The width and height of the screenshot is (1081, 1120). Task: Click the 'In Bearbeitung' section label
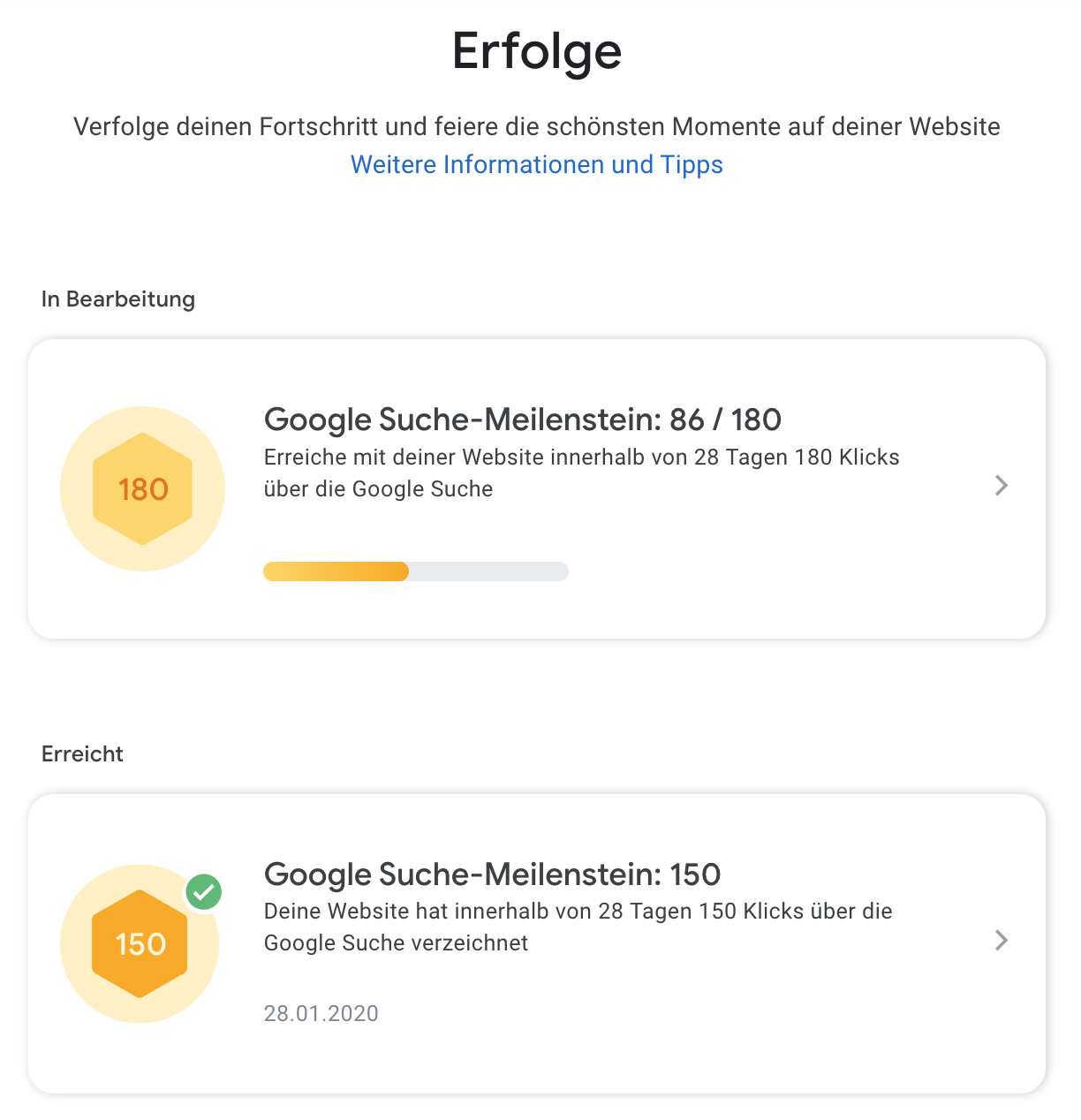click(x=117, y=299)
